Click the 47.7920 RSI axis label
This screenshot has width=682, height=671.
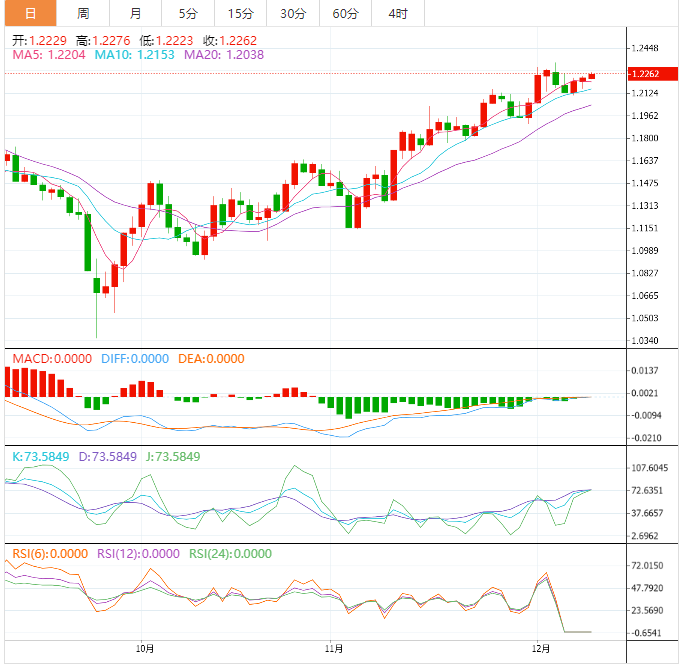[x=647, y=588]
